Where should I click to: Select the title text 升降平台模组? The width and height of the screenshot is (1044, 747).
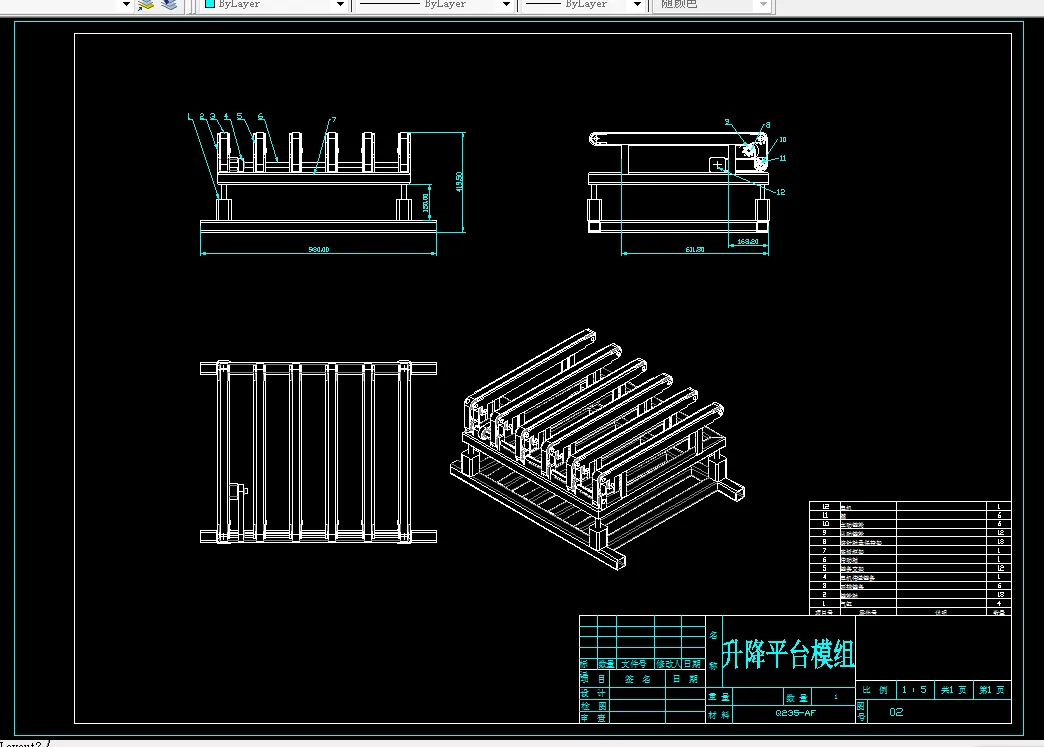pyautogui.click(x=788, y=654)
